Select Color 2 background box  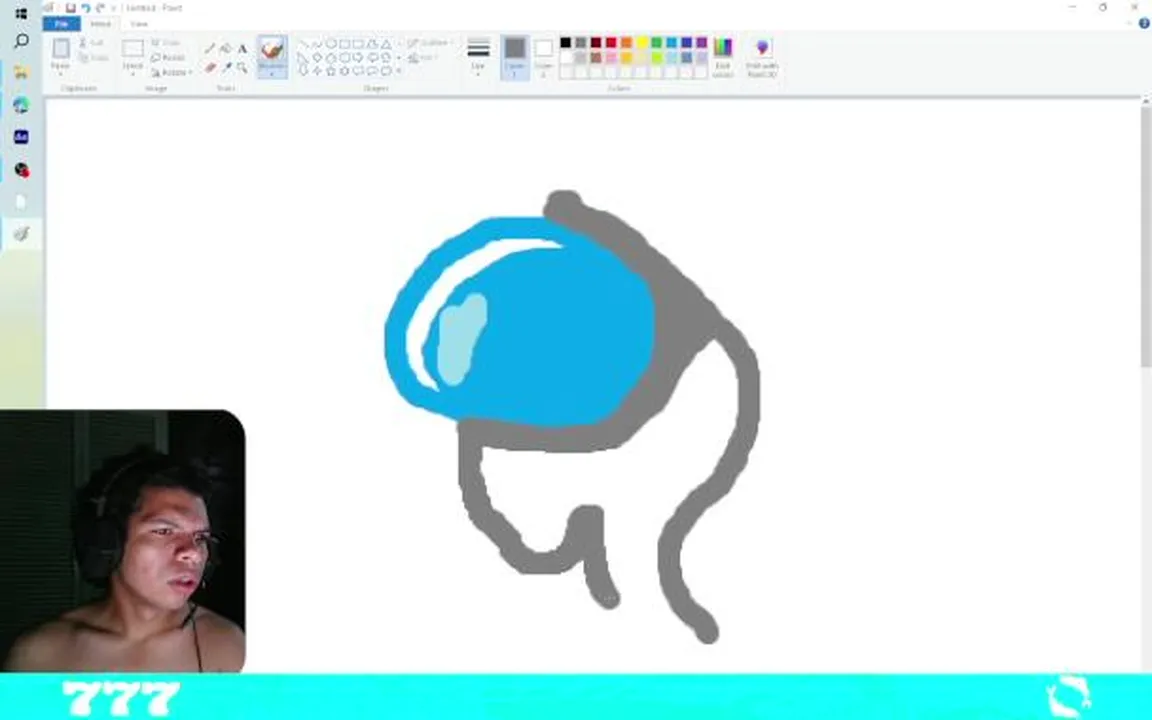[543, 57]
